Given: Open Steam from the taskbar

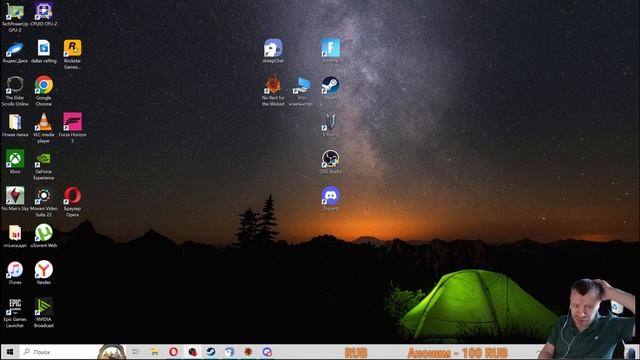Looking at the screenshot, I should [x=211, y=352].
